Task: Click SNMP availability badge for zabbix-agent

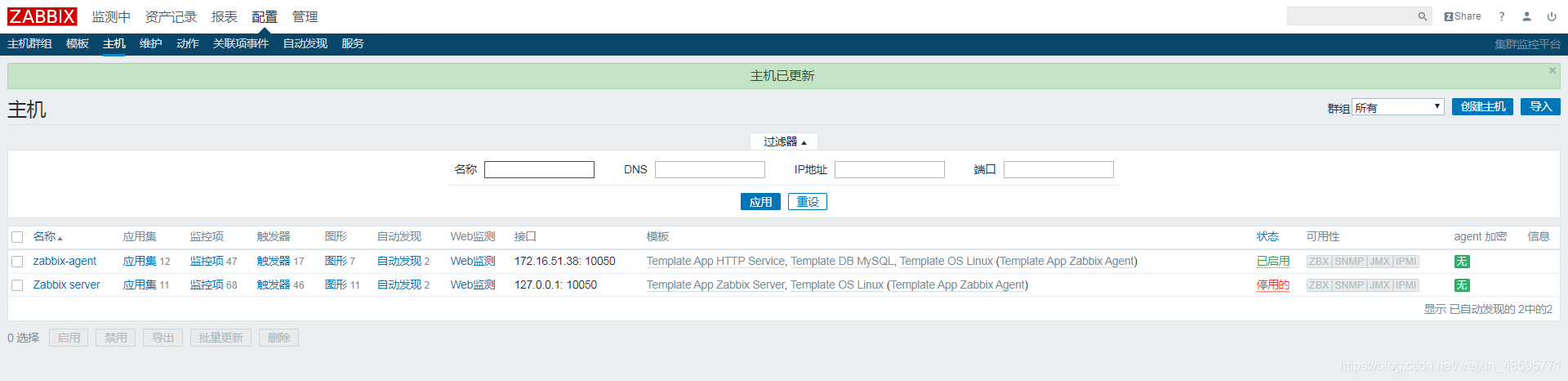Action: tap(1349, 262)
